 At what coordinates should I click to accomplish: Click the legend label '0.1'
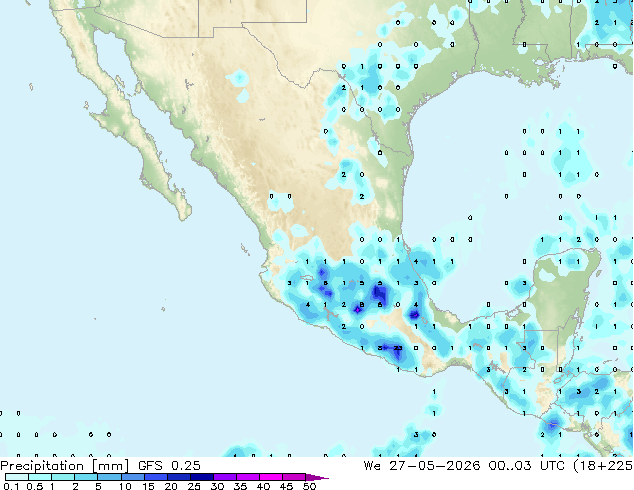tap(11, 486)
